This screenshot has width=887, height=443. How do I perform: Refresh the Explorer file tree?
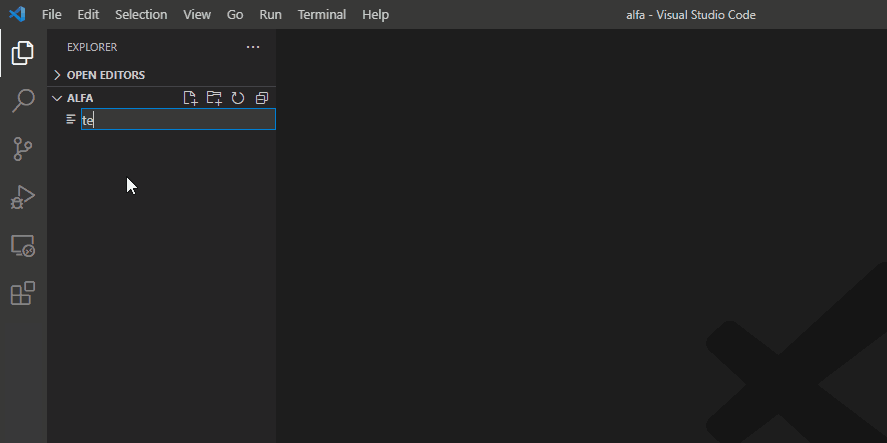[x=238, y=98]
